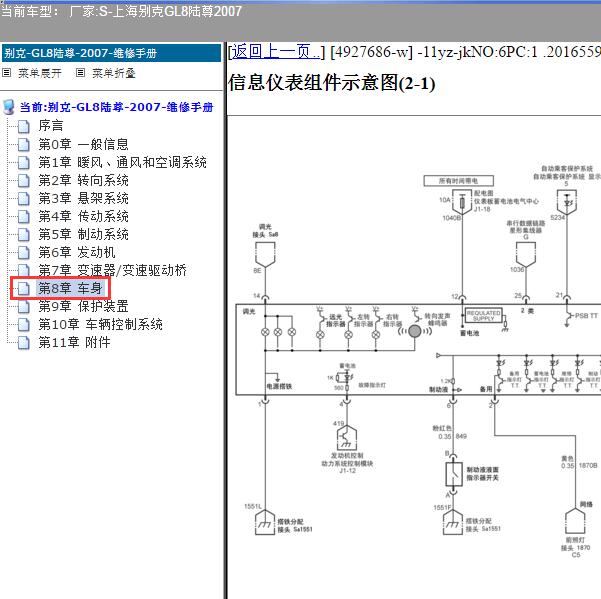The image size is (601, 599).
Task: Open 第10章 车辆控制系统
Action: tap(100, 325)
